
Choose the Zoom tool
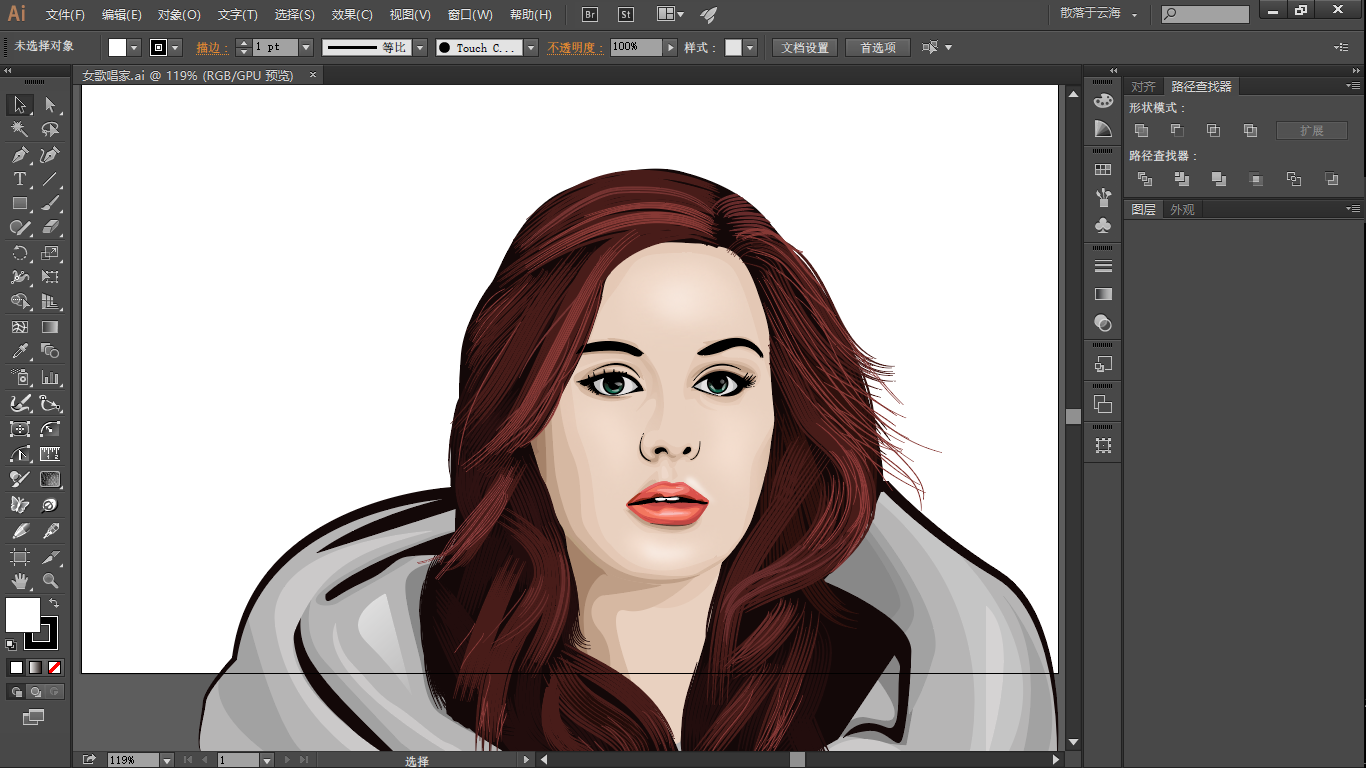pos(50,580)
